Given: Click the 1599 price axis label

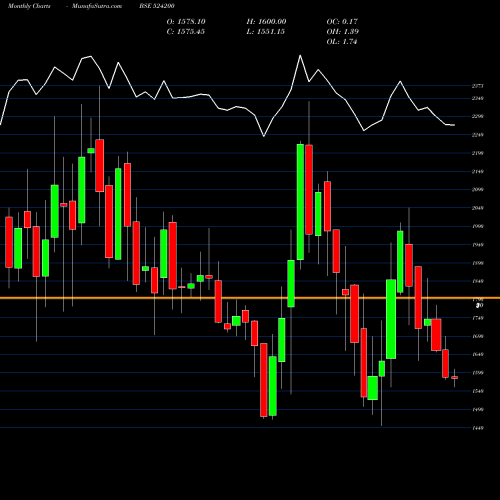Looking at the screenshot, I should (478, 373).
